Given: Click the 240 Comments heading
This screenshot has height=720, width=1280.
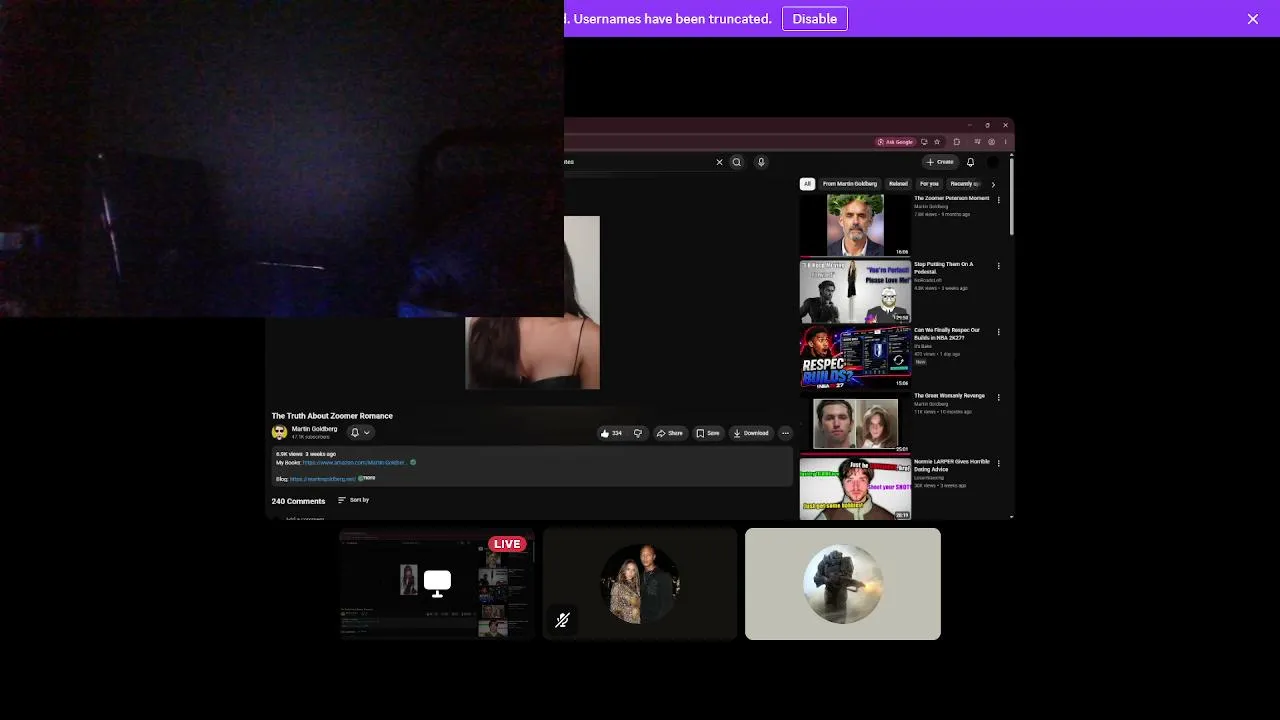Looking at the screenshot, I should click(x=298, y=501).
